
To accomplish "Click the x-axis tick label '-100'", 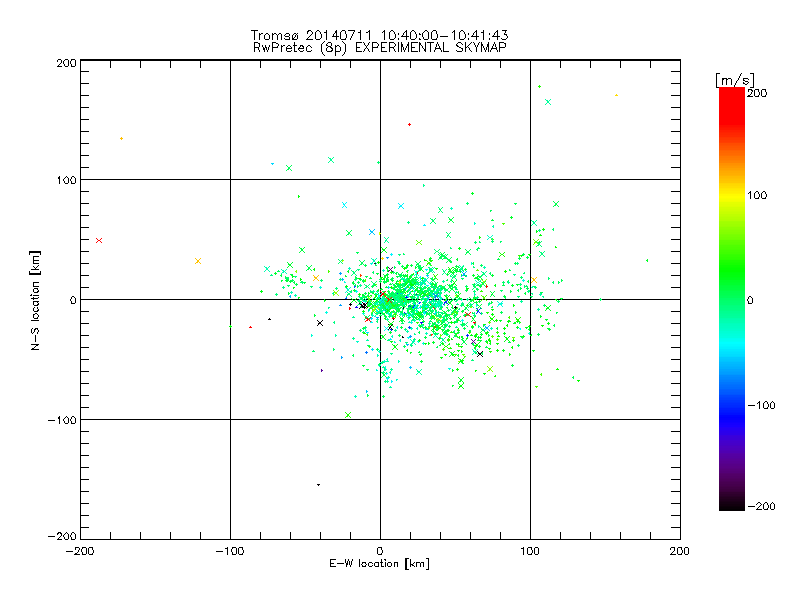I will [x=230, y=552].
